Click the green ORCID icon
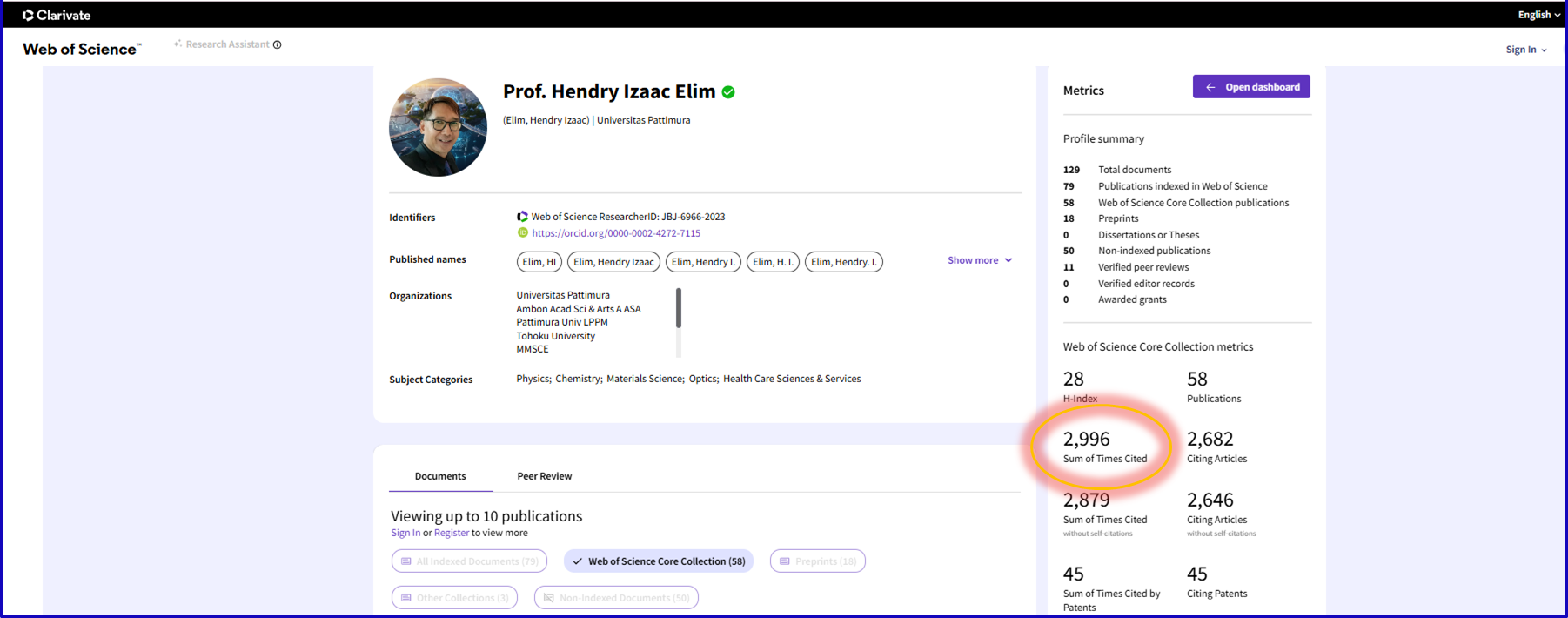Image resolution: width=1568 pixels, height=618 pixels. click(522, 233)
